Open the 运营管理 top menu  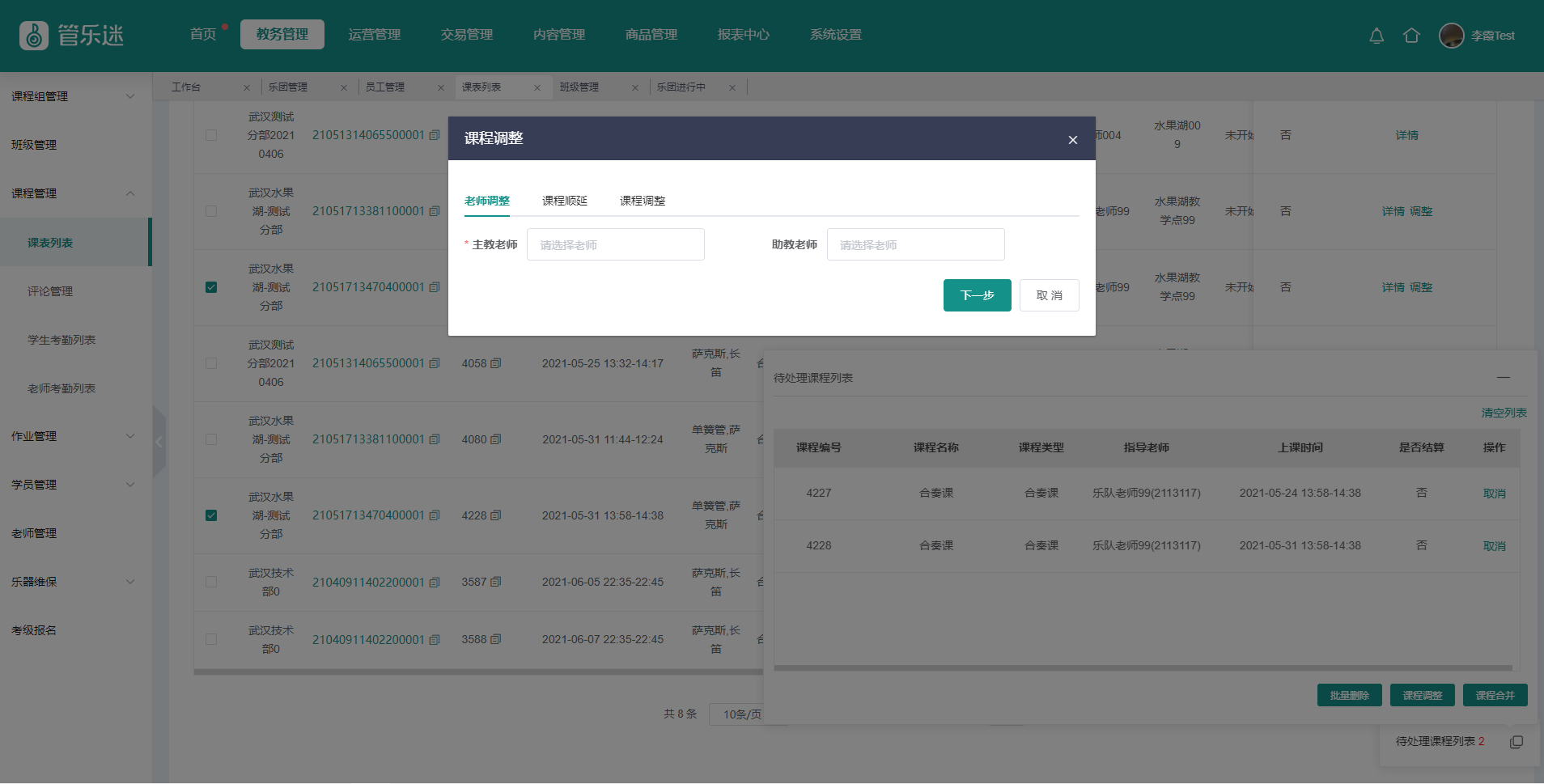click(374, 35)
